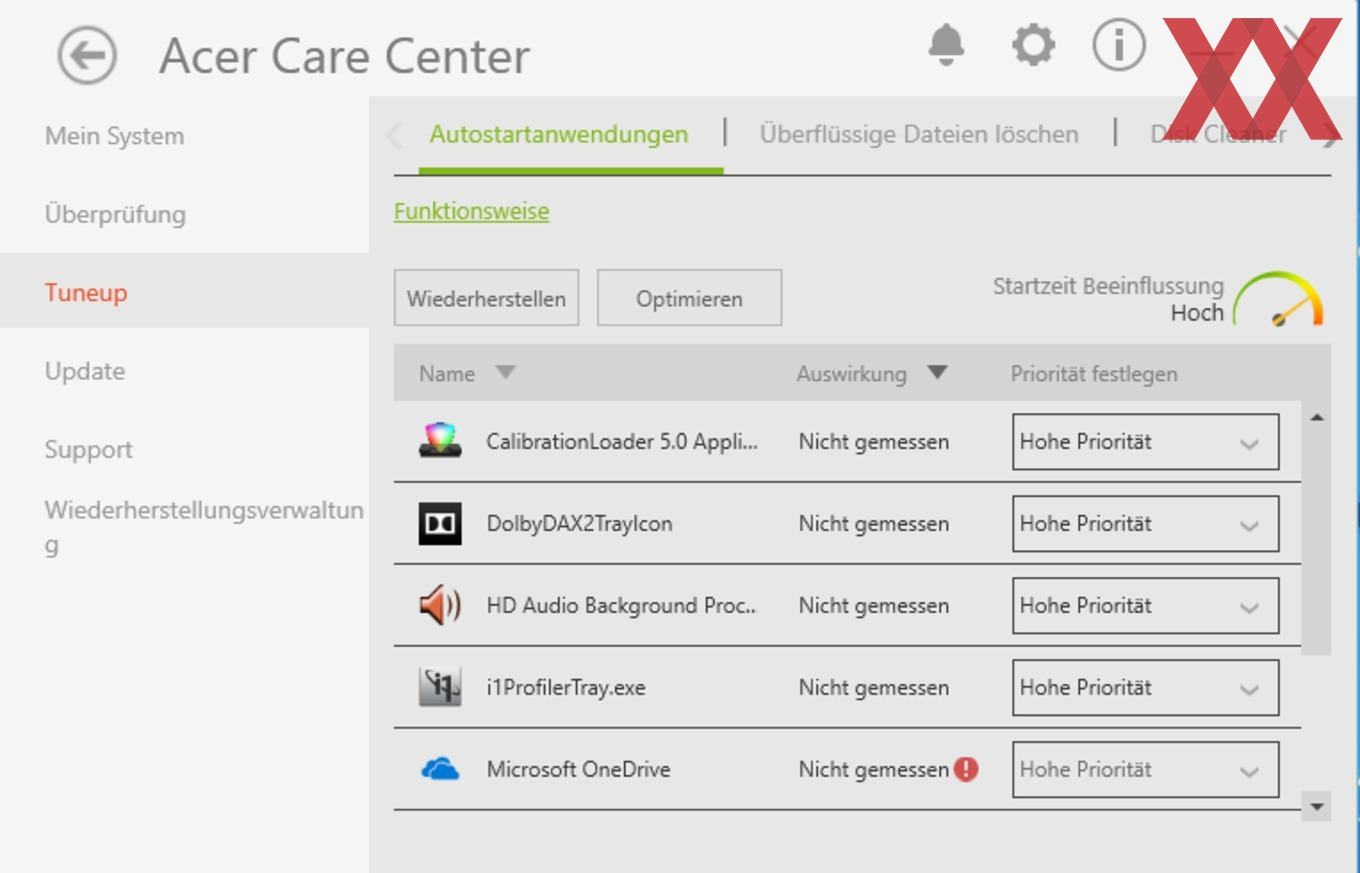Image resolution: width=1360 pixels, height=873 pixels.
Task: Go back using the arrow button
Action: [87, 55]
